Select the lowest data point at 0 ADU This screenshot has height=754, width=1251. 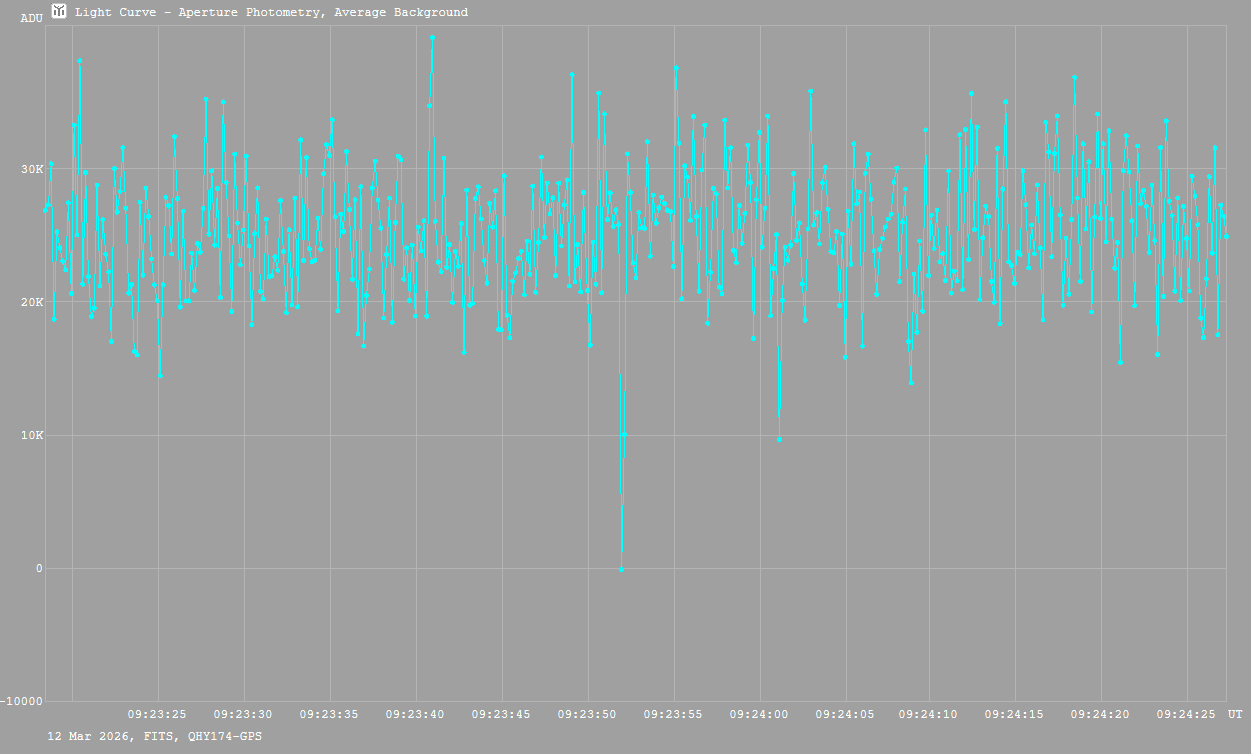pyautogui.click(x=621, y=569)
